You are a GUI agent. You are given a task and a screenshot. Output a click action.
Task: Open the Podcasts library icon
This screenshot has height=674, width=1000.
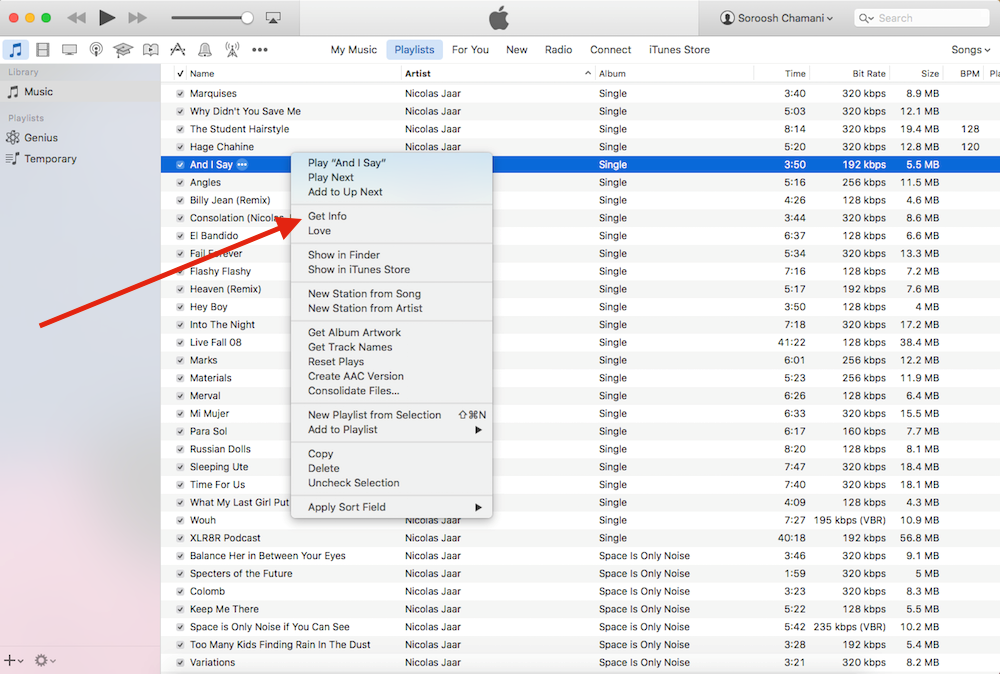click(x=96, y=50)
